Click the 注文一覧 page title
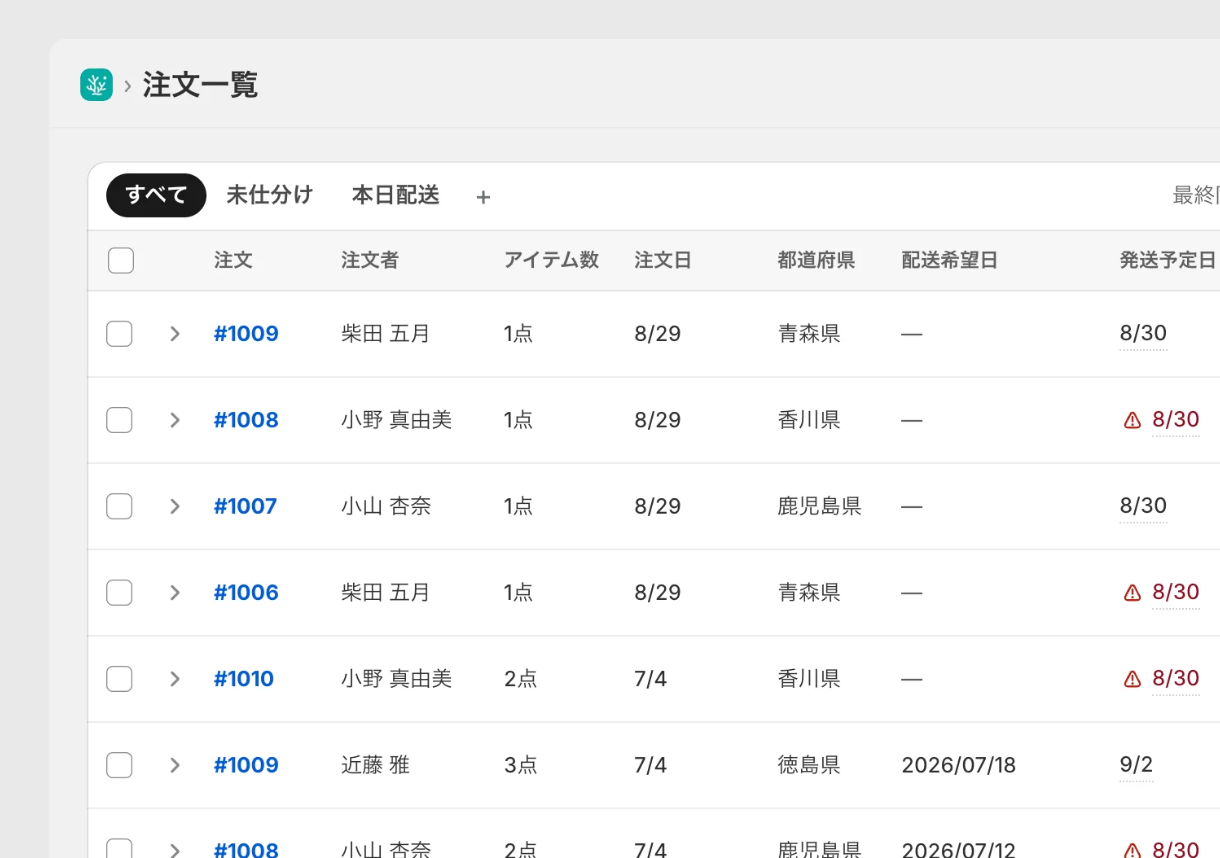This screenshot has height=858, width=1220. pyautogui.click(x=200, y=85)
